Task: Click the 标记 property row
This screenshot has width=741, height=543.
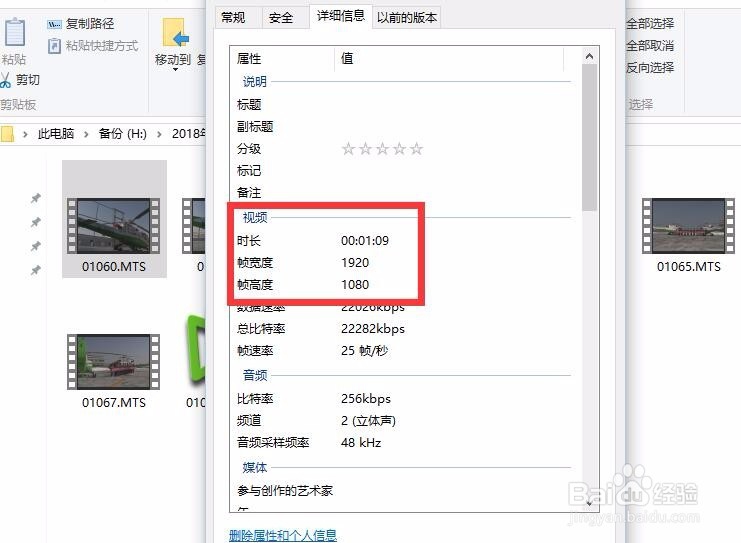Action: pos(405,171)
